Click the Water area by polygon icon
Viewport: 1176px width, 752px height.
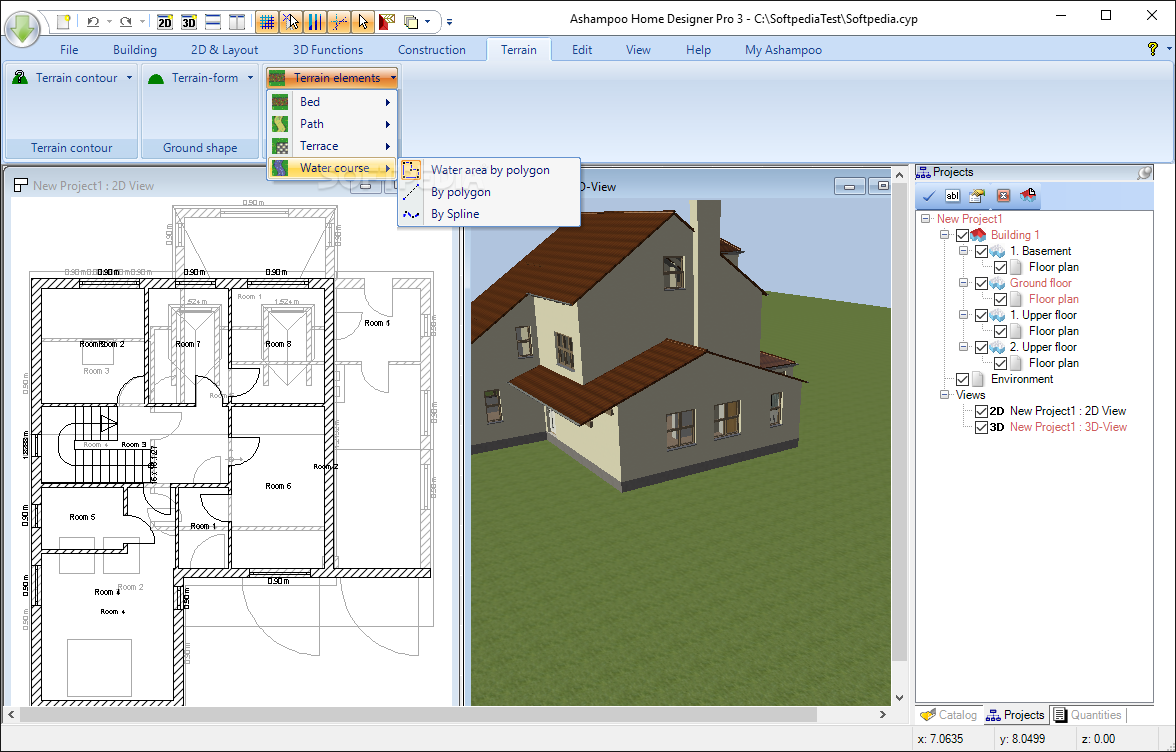pos(411,169)
